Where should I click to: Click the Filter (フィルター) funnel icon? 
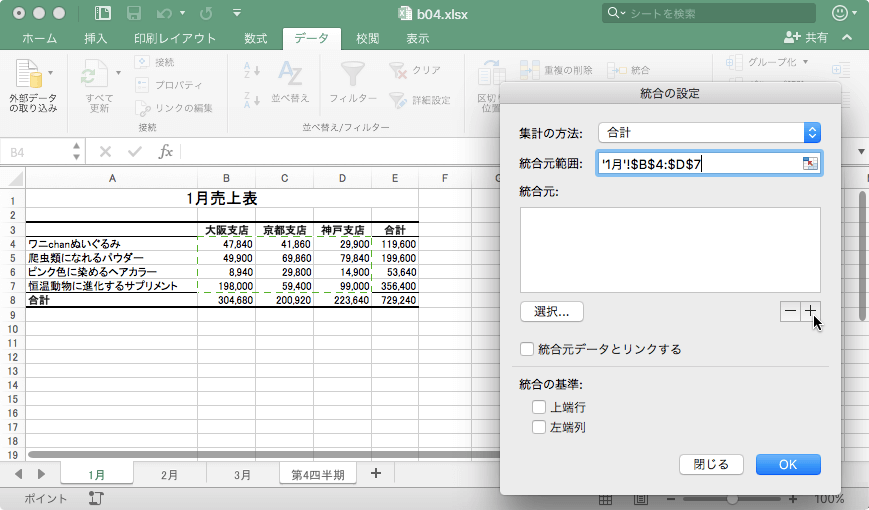point(352,74)
